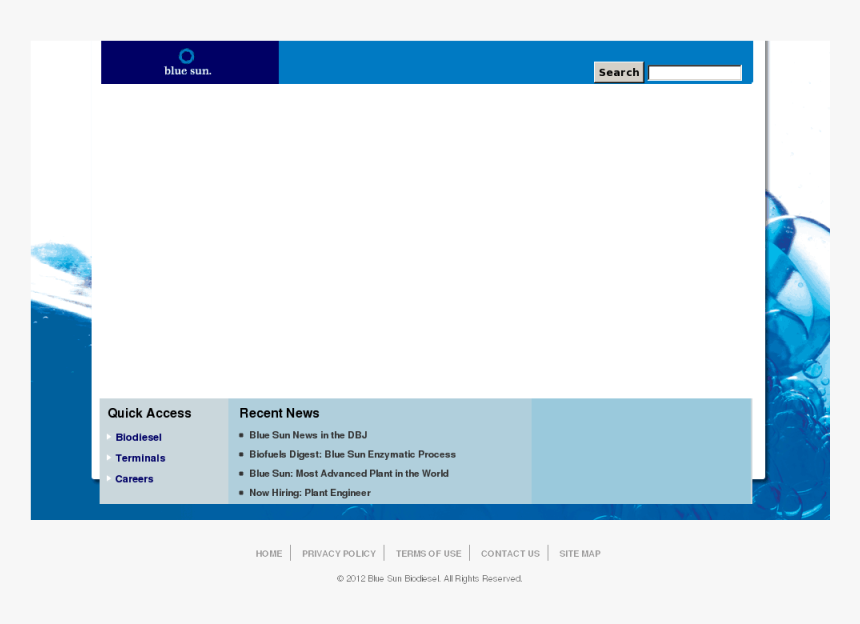The width and height of the screenshot is (860, 624).
Task: Open the PRIVACY POLICY page
Action: pos(339,553)
